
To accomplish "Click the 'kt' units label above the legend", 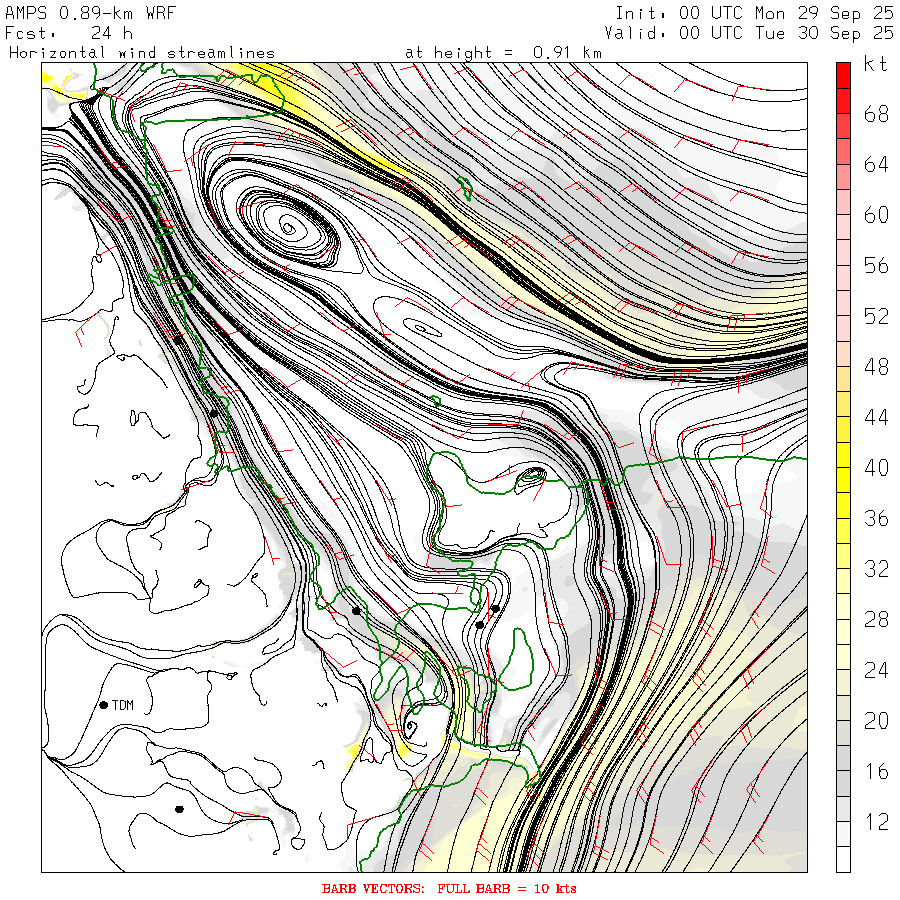I will [876, 64].
